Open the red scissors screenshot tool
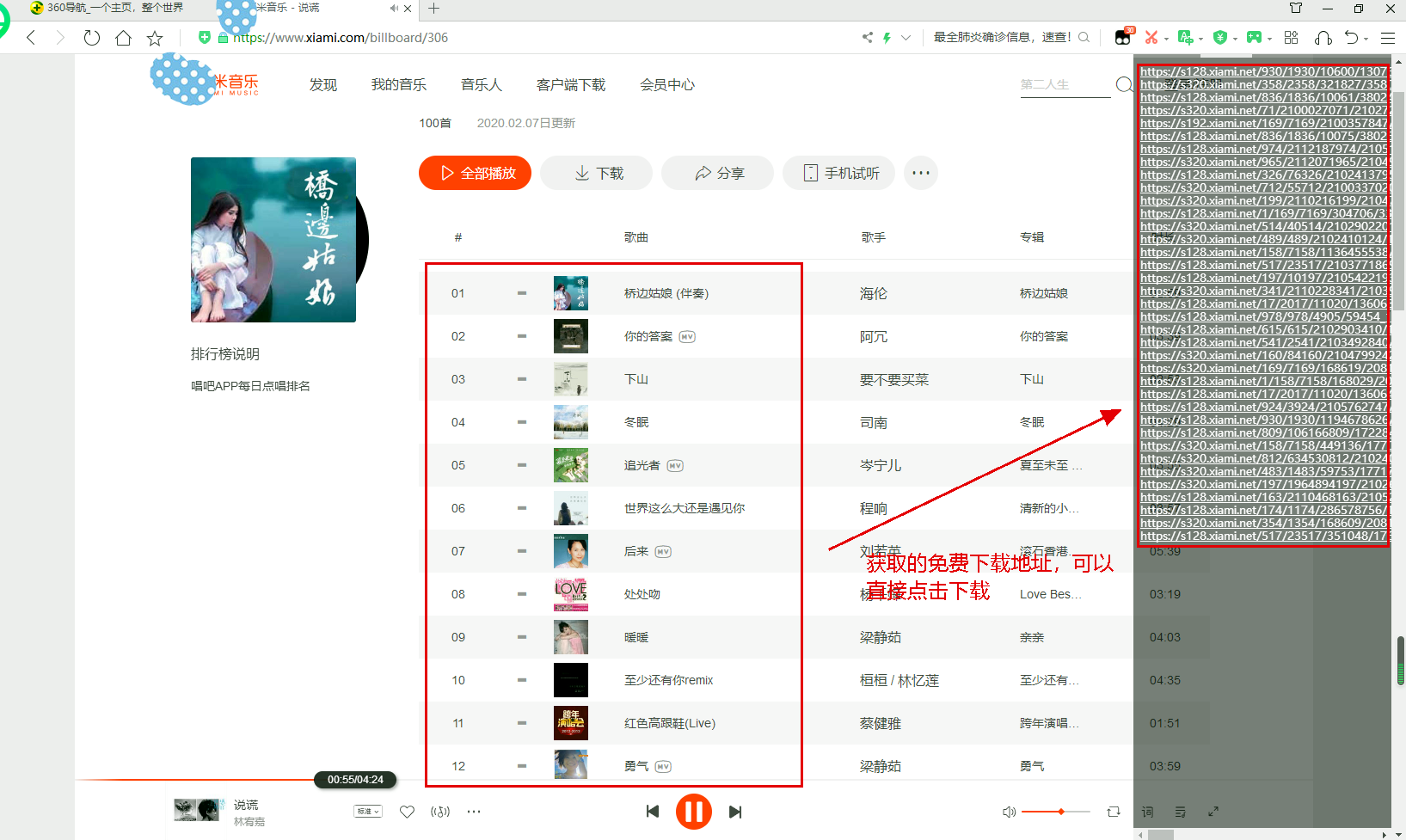 pyautogui.click(x=1151, y=37)
